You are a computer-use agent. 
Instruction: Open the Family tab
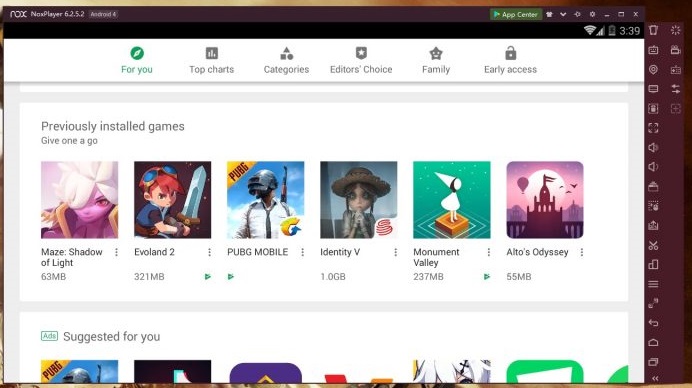point(436,60)
